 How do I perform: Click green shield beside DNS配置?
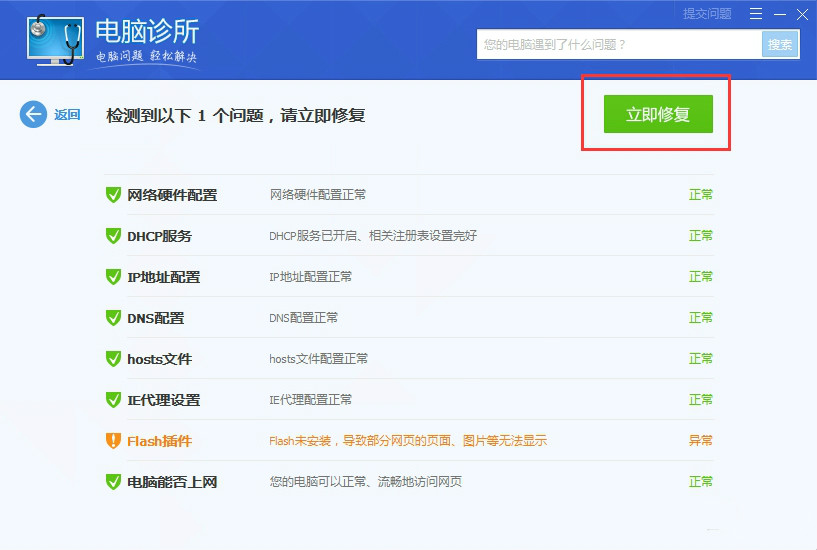(x=113, y=318)
